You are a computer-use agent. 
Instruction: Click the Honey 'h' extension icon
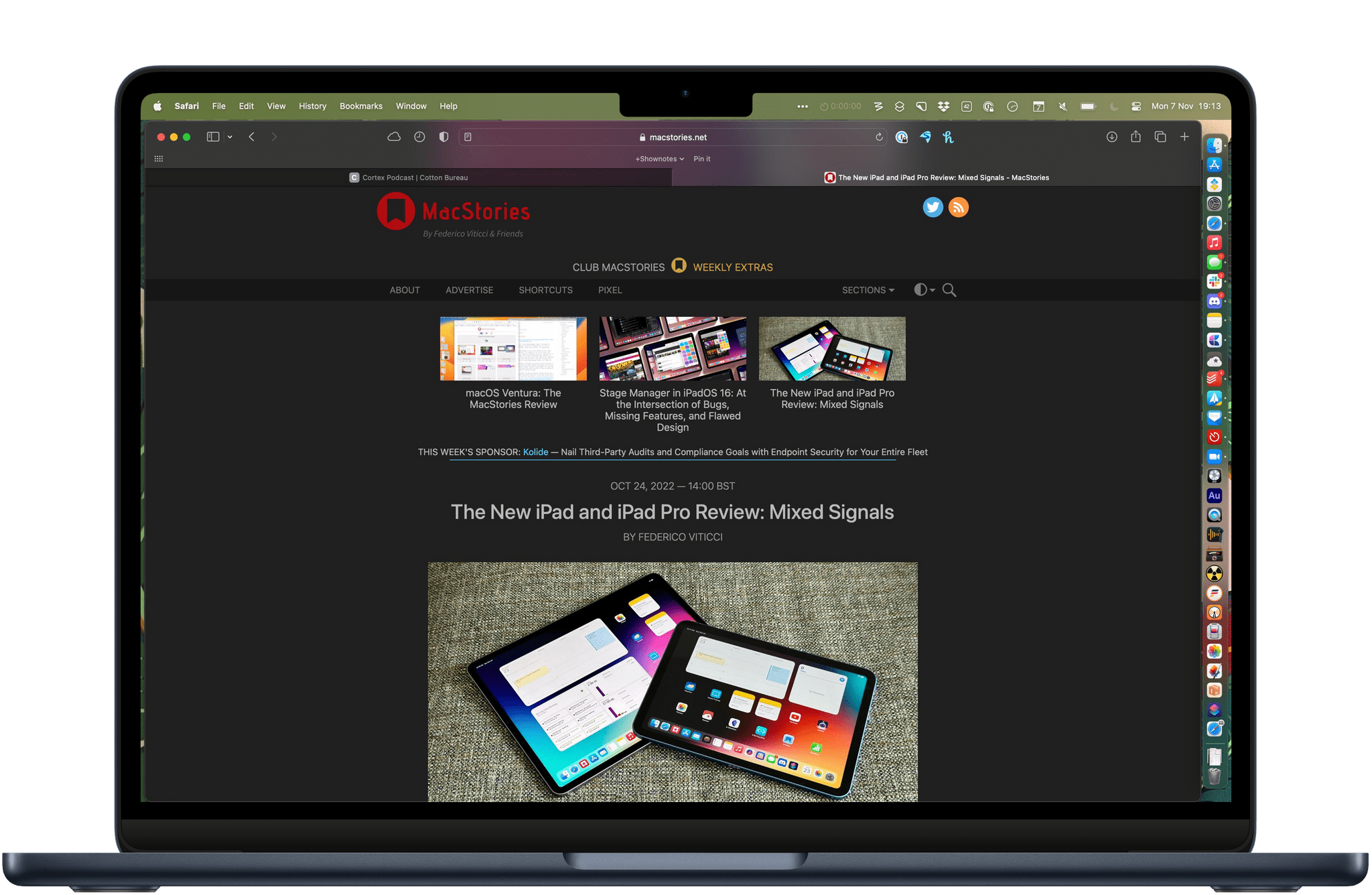point(948,137)
